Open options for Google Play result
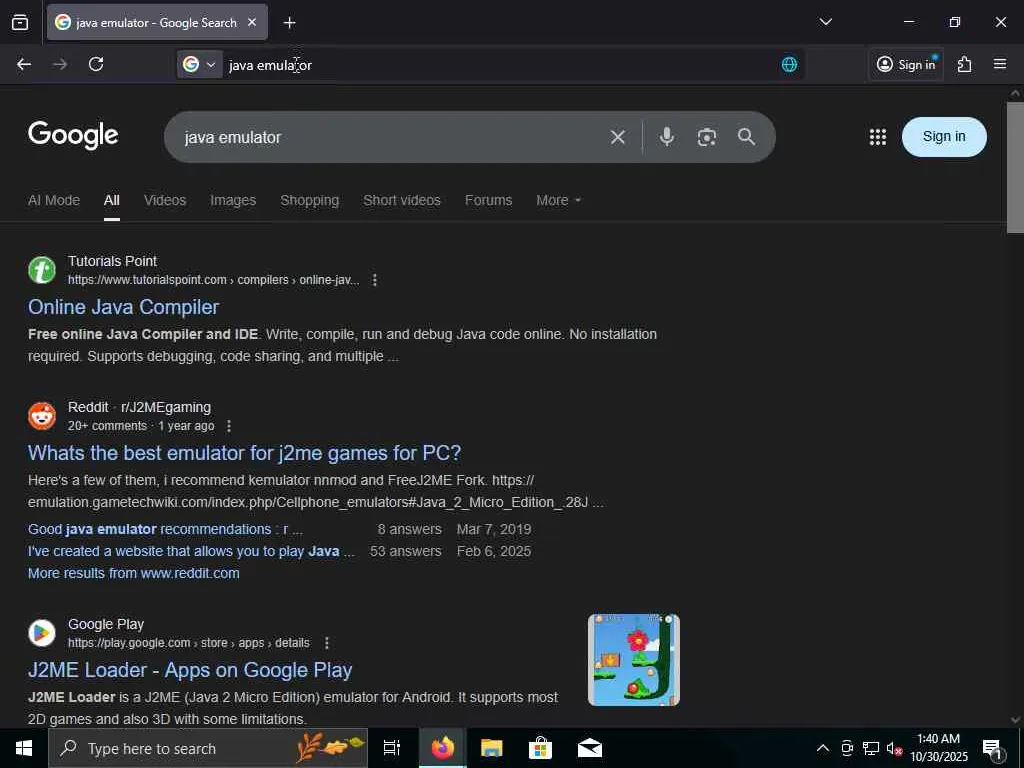The width and height of the screenshot is (1024, 768). 327,643
